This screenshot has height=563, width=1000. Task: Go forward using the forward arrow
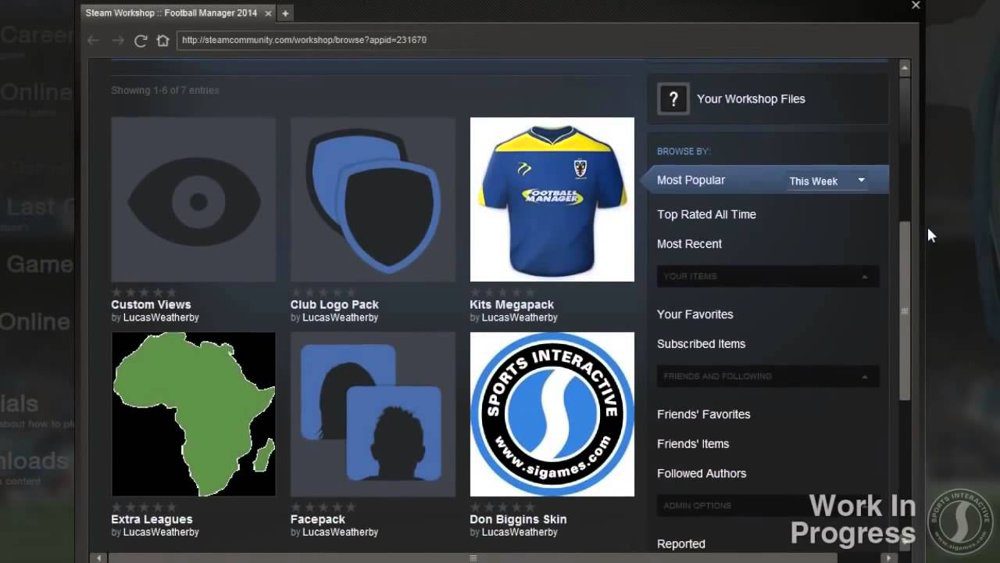pyautogui.click(x=117, y=40)
